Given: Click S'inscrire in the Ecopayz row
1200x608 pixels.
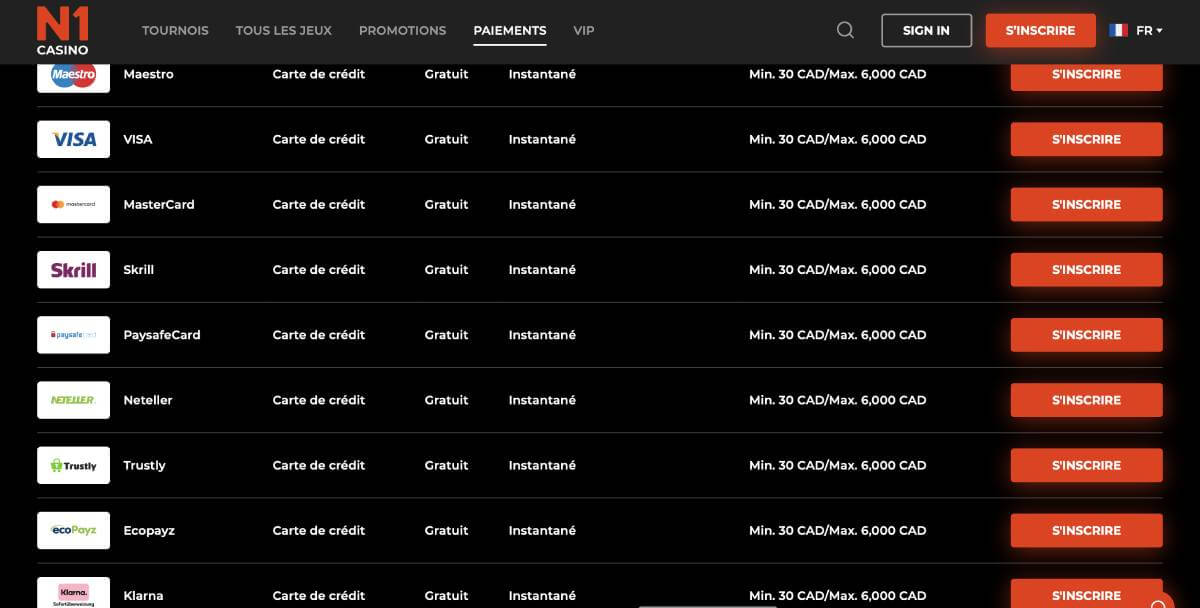Looking at the screenshot, I should coord(1086,530).
